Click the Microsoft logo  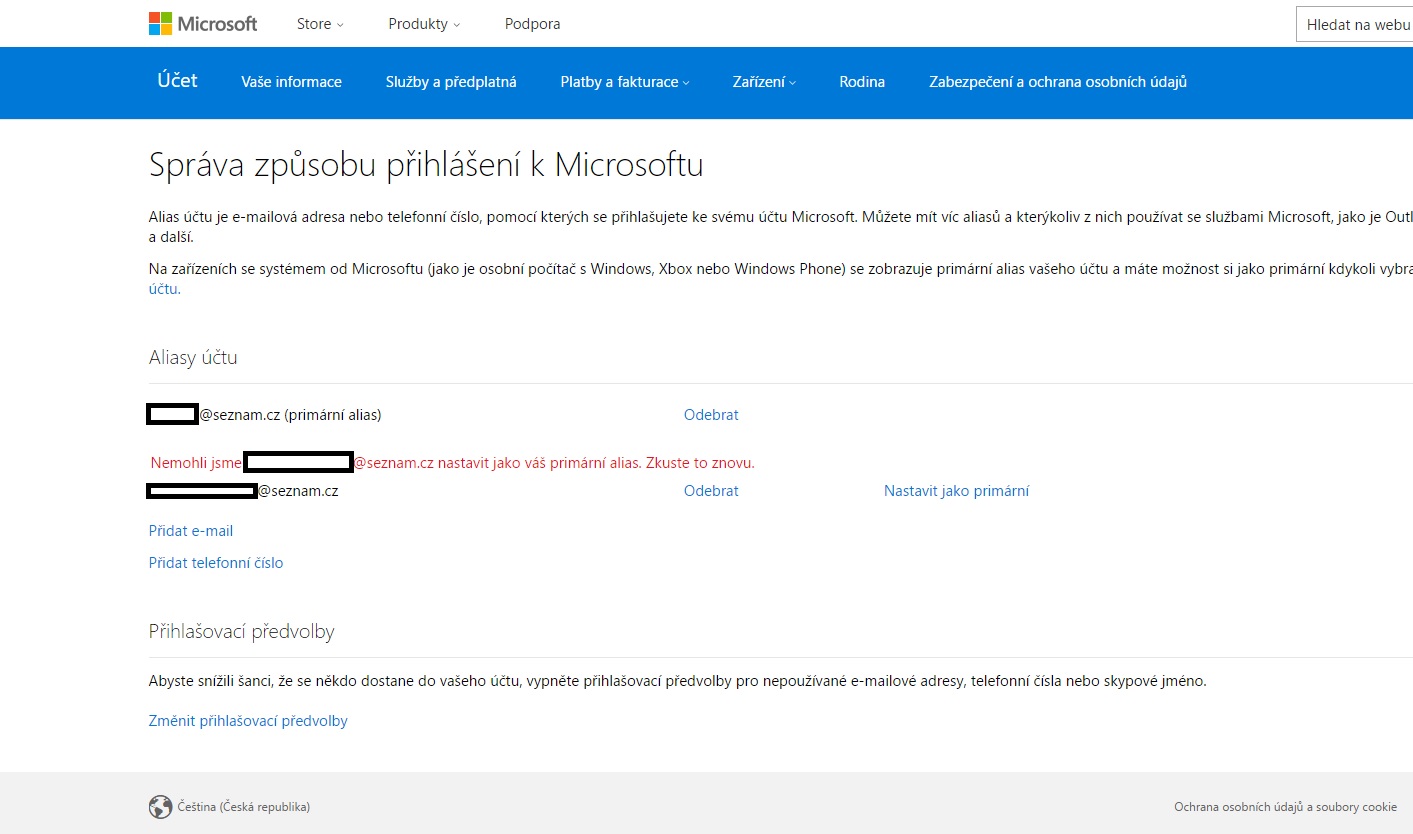[x=203, y=24]
